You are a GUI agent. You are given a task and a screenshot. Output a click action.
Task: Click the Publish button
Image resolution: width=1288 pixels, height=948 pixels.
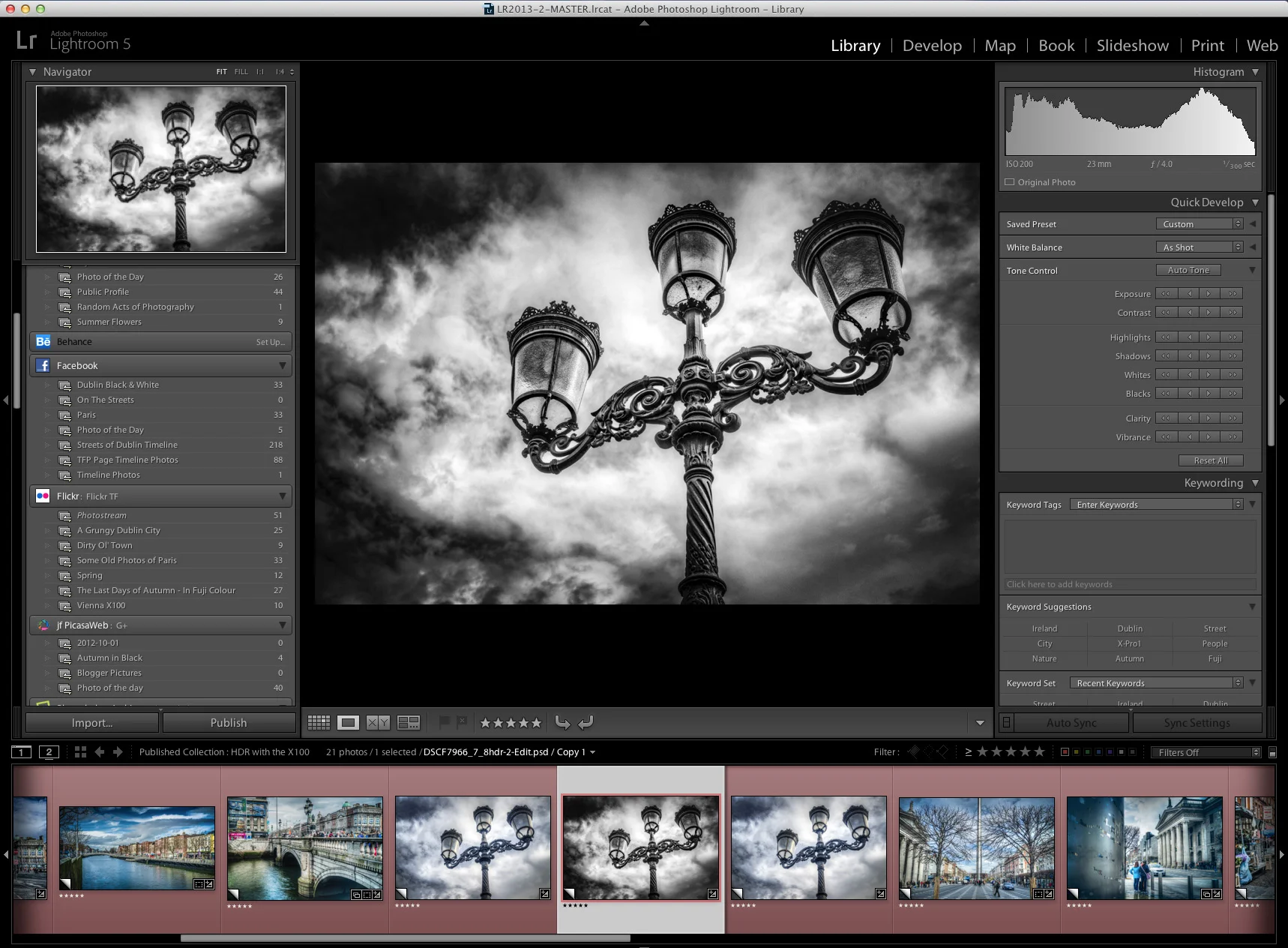[x=229, y=722]
